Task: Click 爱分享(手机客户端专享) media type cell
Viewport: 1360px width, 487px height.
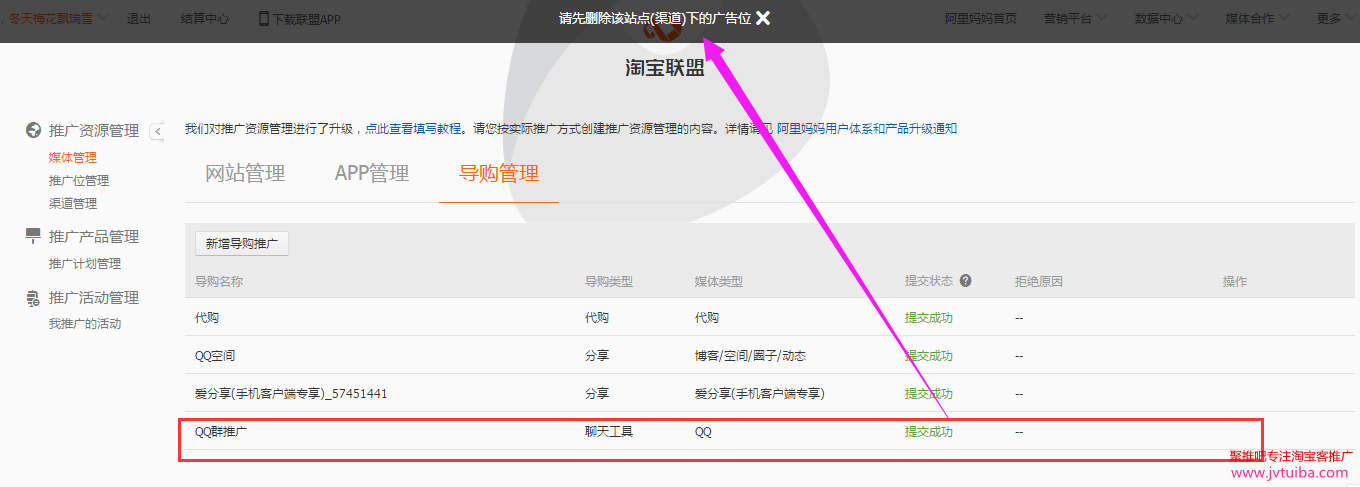Action: pyautogui.click(x=760, y=394)
